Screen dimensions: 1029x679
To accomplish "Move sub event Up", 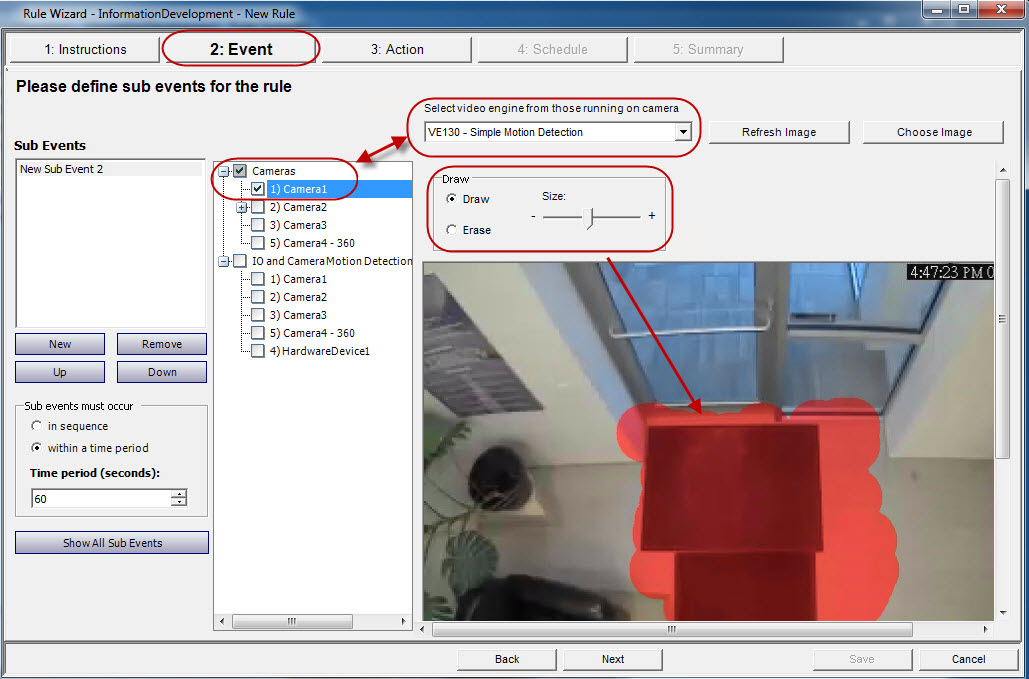I will 60,372.
